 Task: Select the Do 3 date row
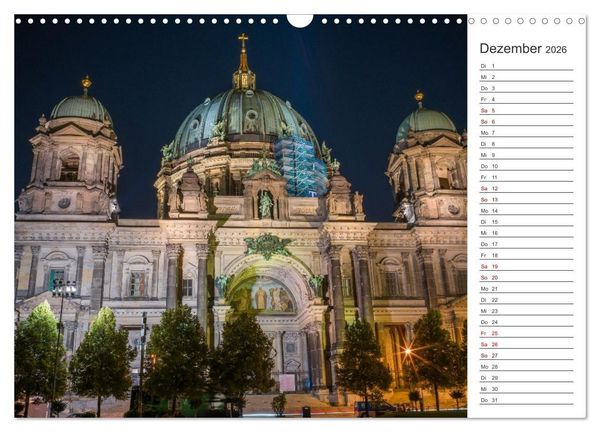point(527,88)
